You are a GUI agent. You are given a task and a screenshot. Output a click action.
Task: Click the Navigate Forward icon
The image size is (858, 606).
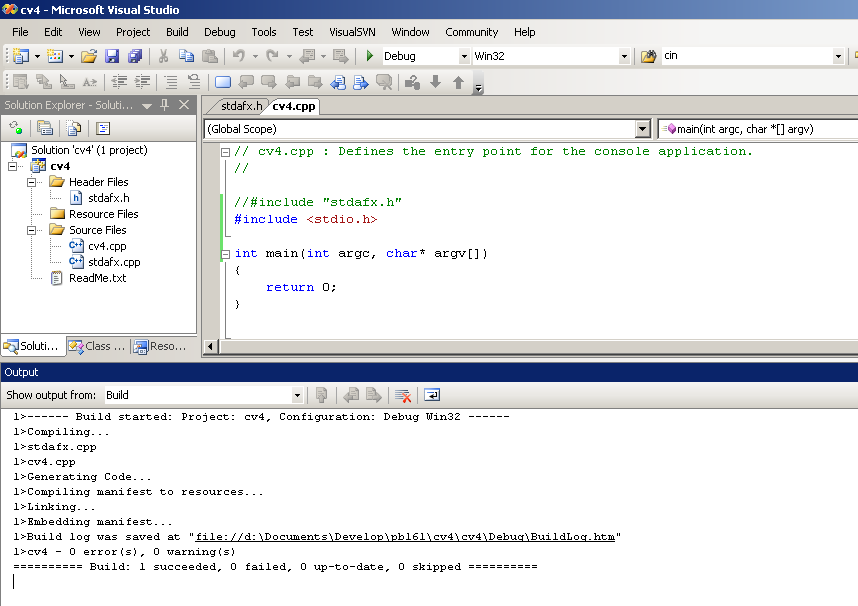[x=340, y=56]
